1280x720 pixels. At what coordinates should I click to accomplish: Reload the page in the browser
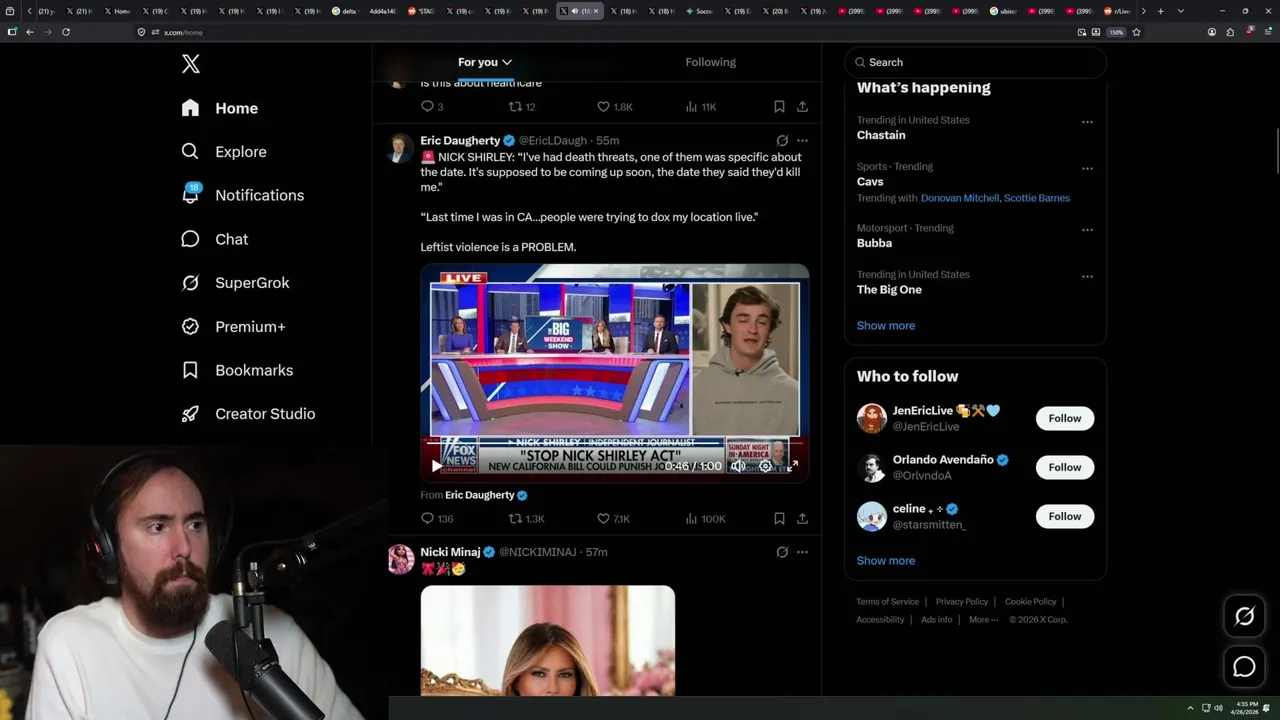click(66, 32)
